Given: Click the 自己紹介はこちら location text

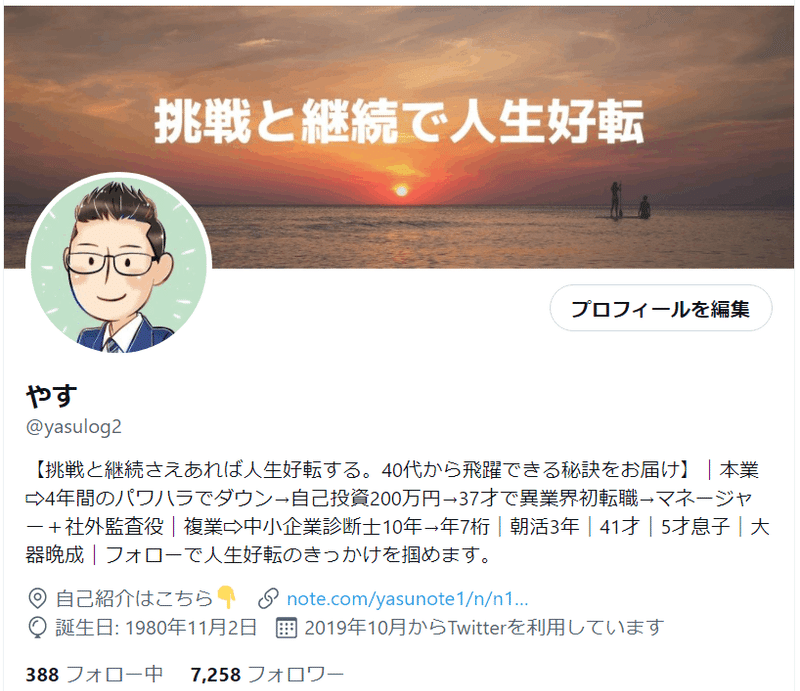Looking at the screenshot, I should coord(134,599).
